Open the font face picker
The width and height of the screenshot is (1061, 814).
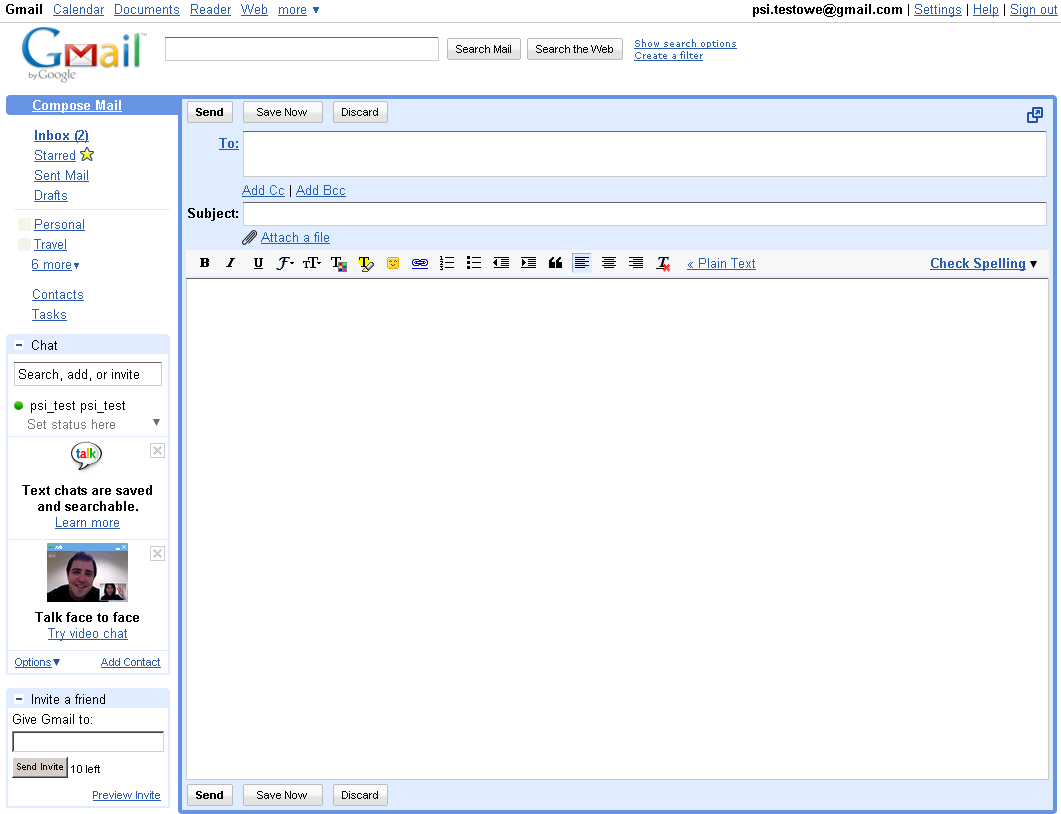tap(285, 263)
